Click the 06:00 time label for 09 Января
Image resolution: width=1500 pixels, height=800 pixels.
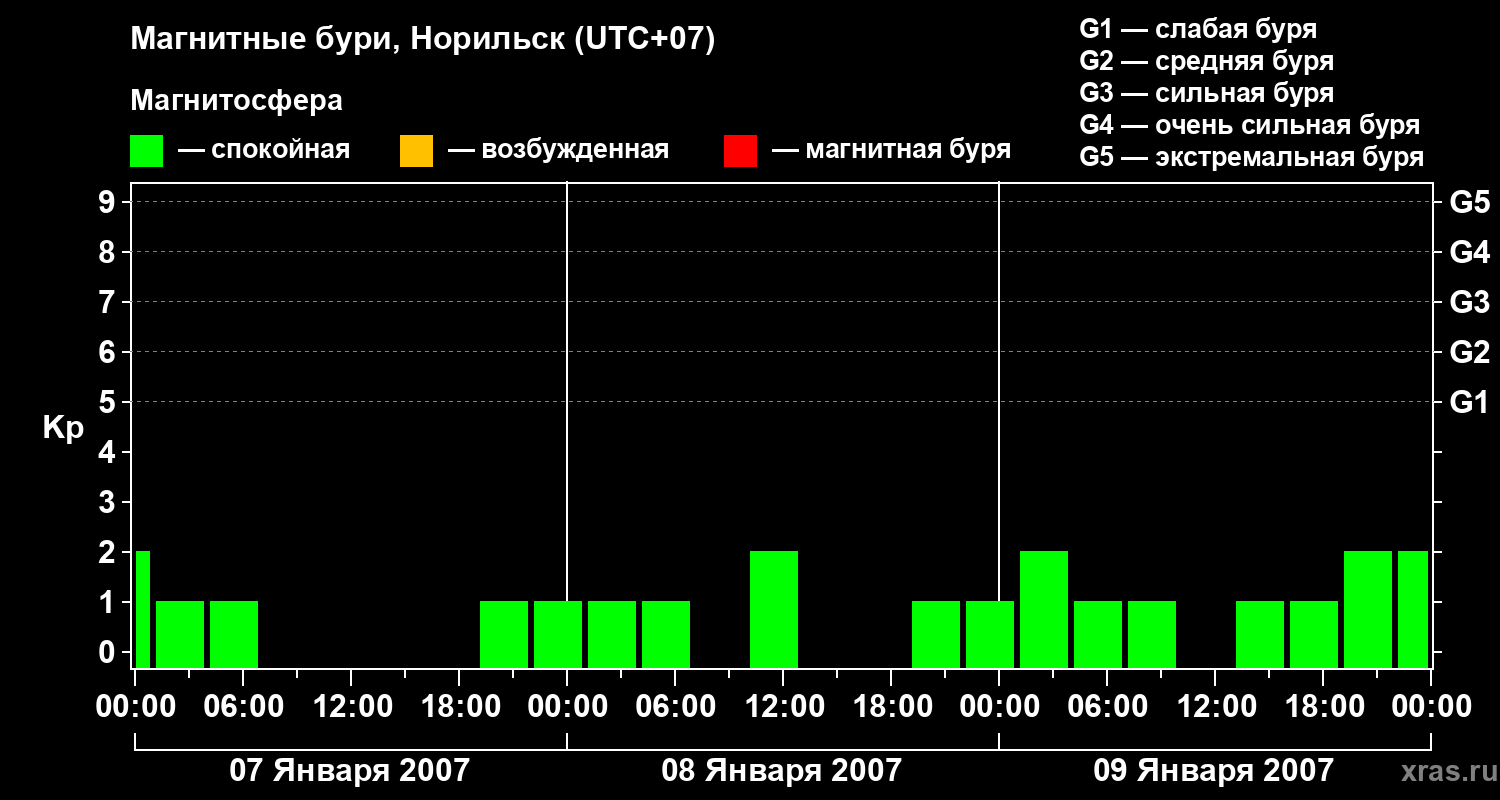pyautogui.click(x=1107, y=706)
